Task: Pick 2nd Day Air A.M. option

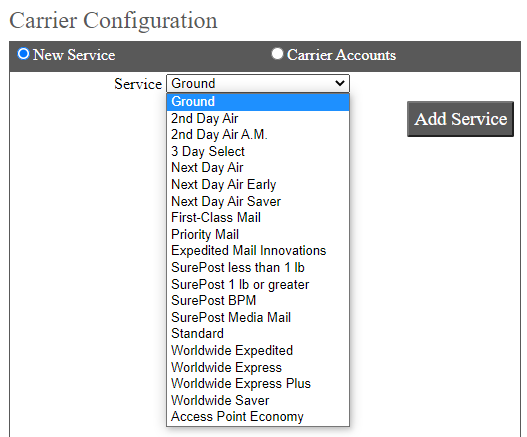Action: (258, 135)
